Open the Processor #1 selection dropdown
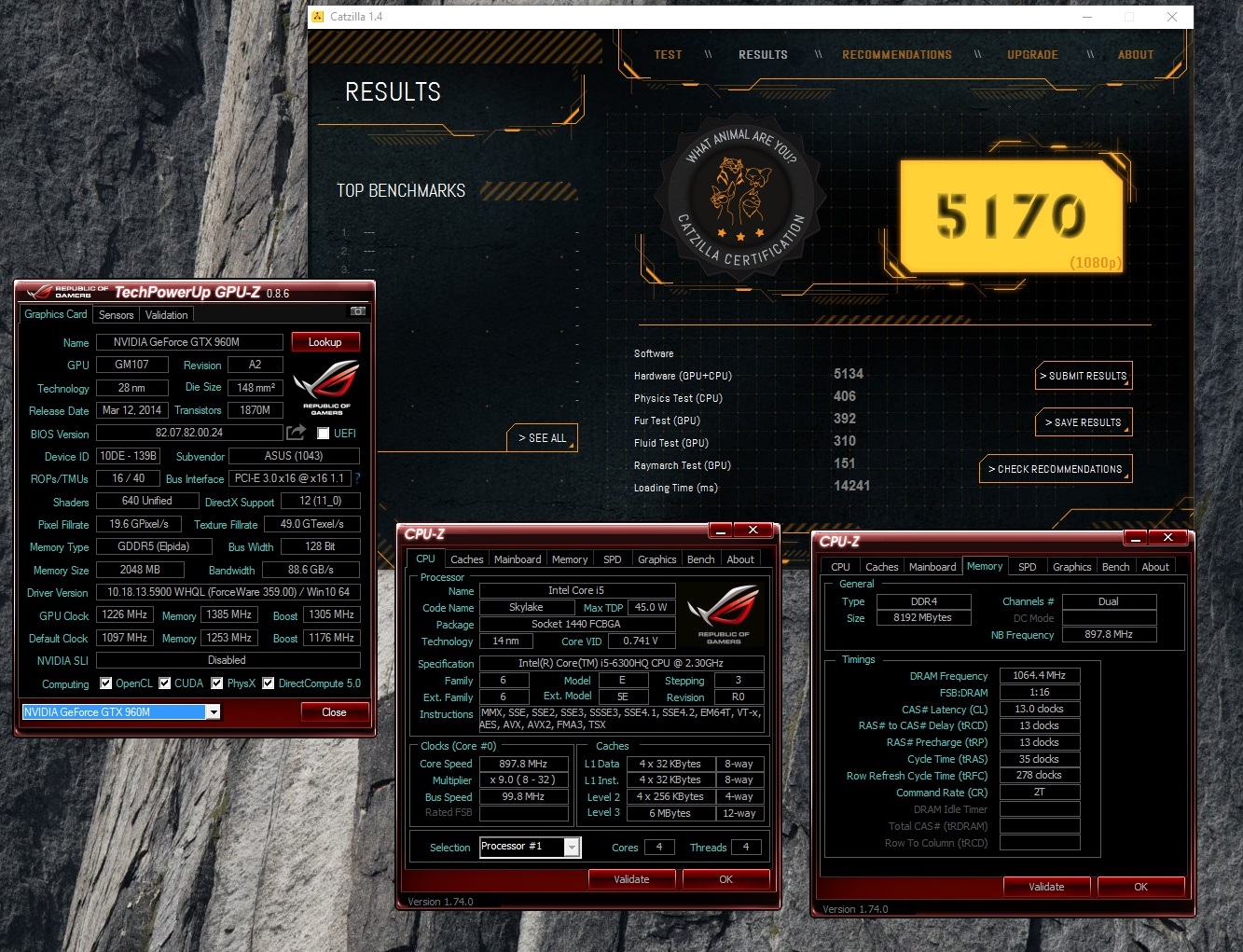This screenshot has height=952, width=1243. pyautogui.click(x=572, y=847)
